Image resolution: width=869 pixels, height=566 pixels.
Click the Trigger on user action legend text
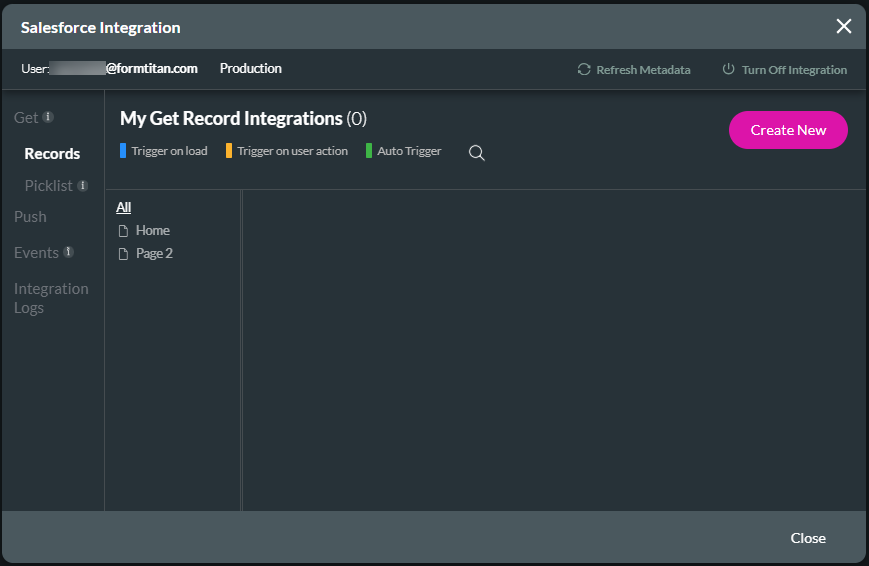293,151
